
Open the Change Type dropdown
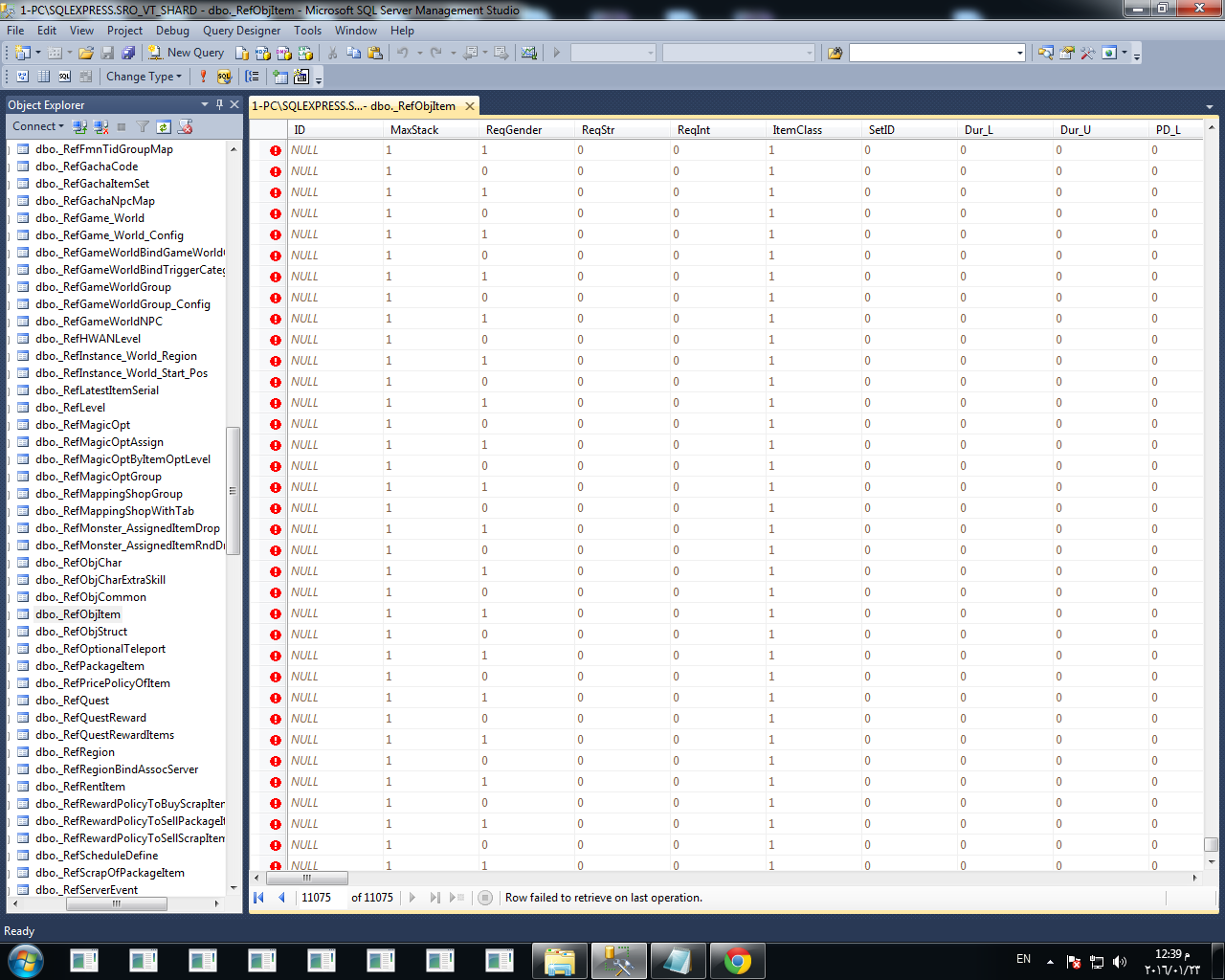(x=144, y=77)
